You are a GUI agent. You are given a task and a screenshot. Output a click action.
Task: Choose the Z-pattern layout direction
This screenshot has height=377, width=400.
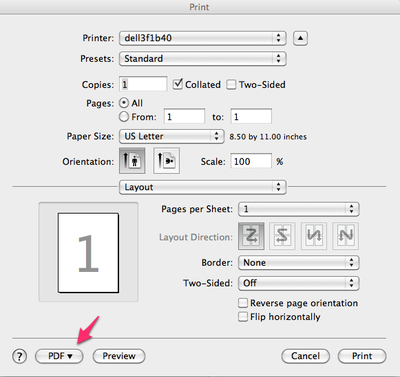251,236
